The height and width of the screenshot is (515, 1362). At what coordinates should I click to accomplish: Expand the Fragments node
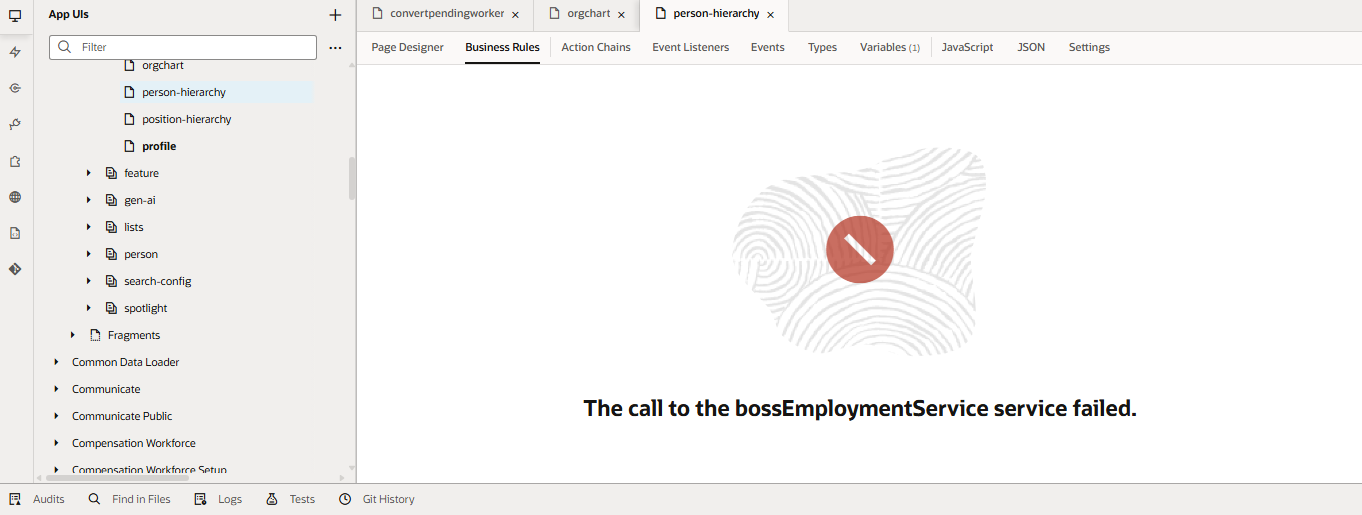[x=72, y=335]
